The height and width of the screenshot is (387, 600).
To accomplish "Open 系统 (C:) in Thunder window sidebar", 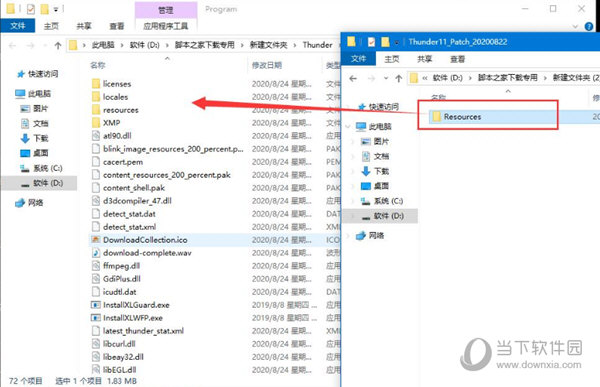I will tap(47, 168).
